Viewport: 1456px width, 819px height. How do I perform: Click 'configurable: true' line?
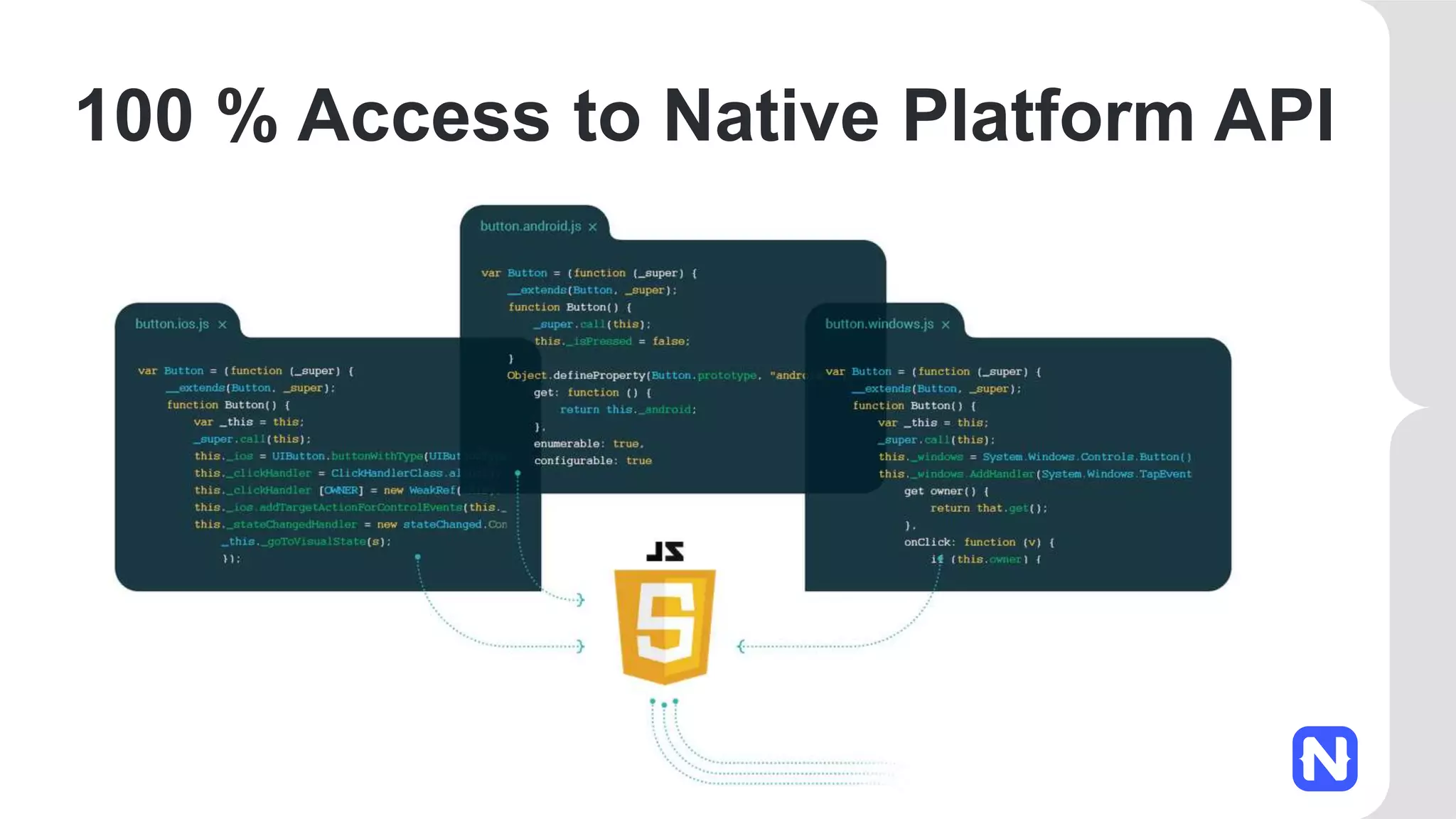click(593, 461)
